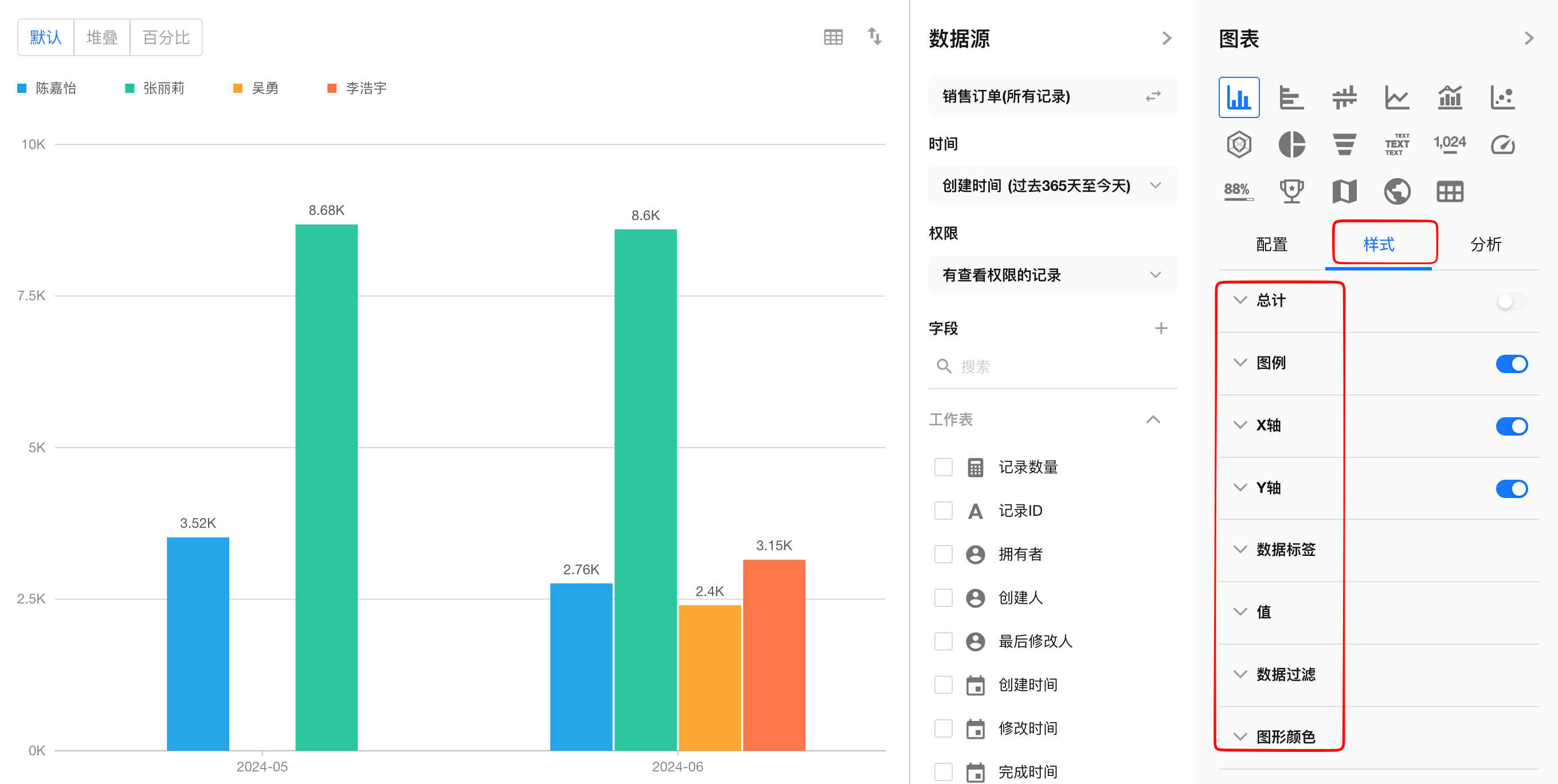The height and width of the screenshot is (784, 1558).
Task: Expand the 数据标签 section
Action: coord(1285,550)
